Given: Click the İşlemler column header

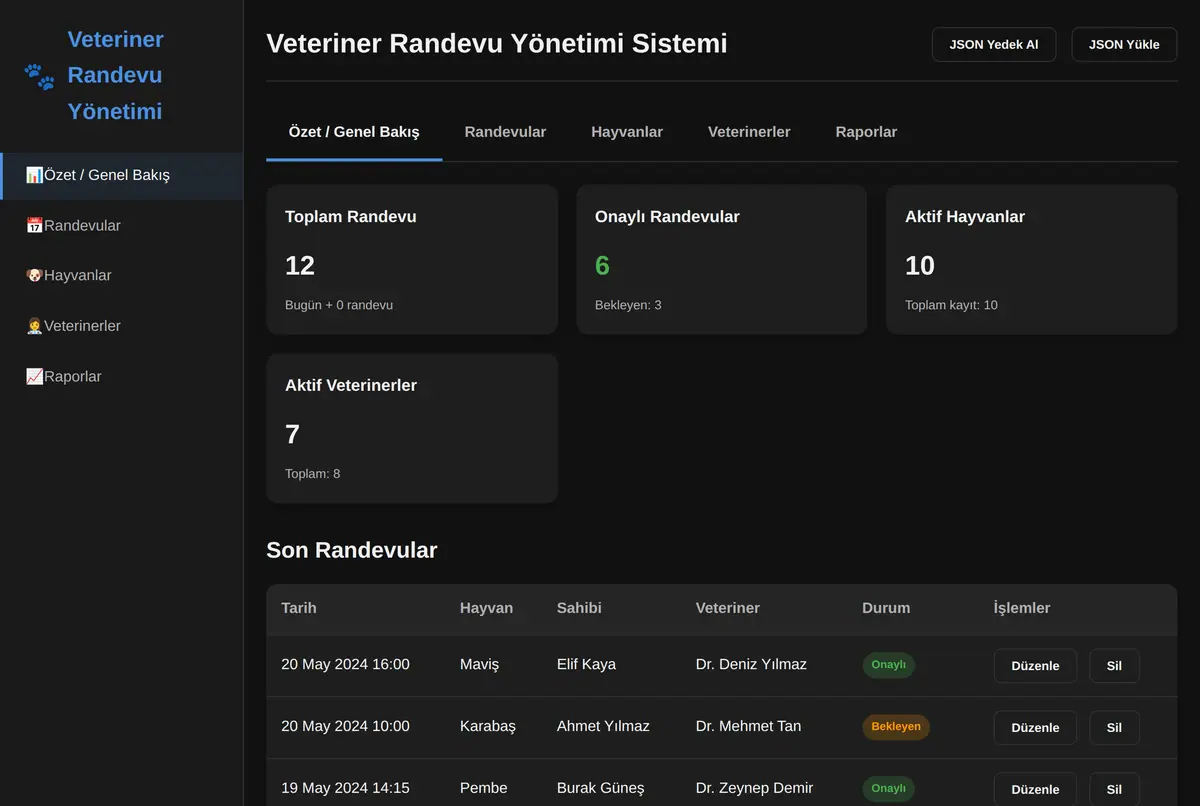Looking at the screenshot, I should pyautogui.click(x=1022, y=608).
